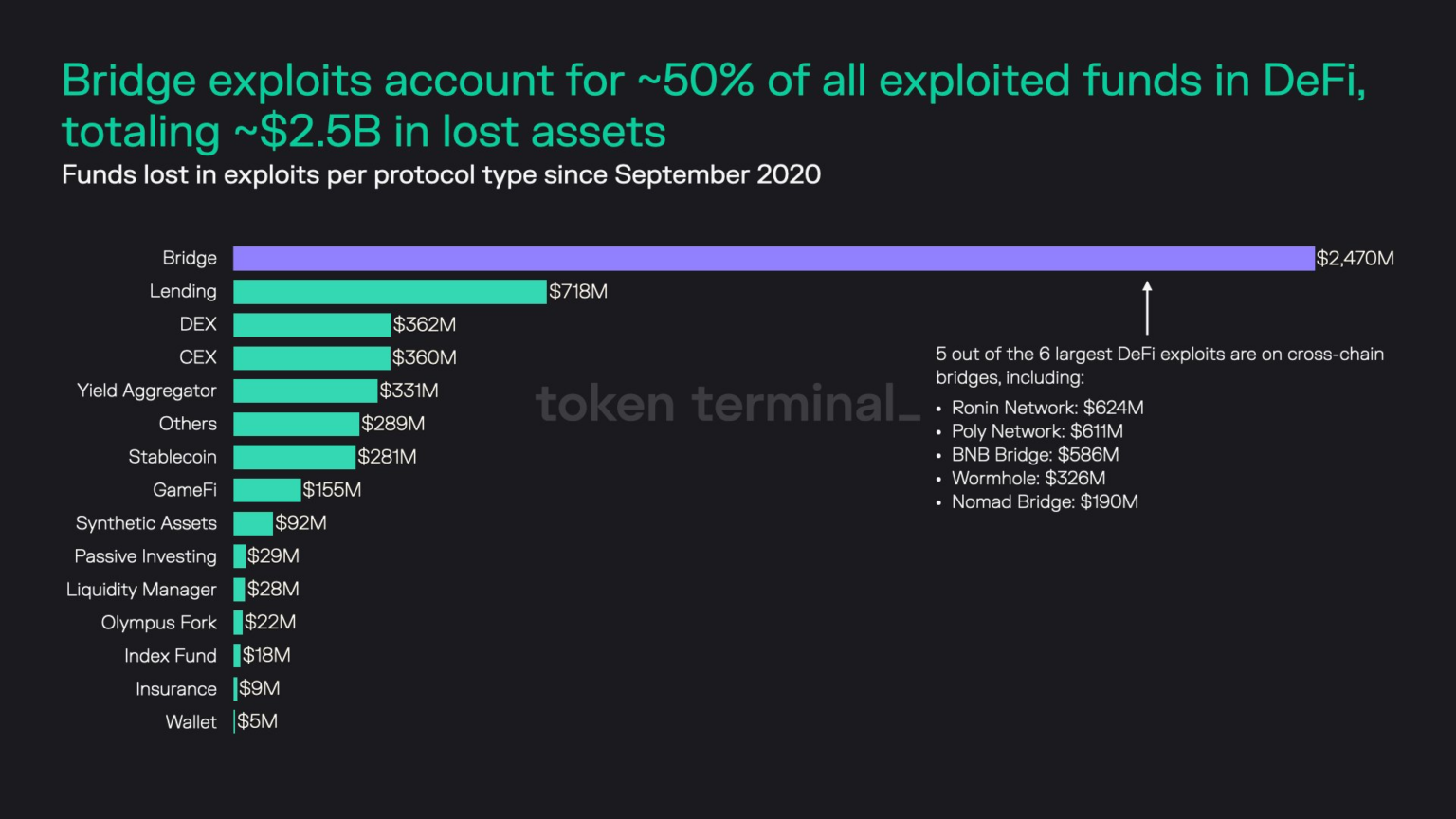1456x819 pixels.
Task: Select the DEX category label
Action: (x=198, y=324)
